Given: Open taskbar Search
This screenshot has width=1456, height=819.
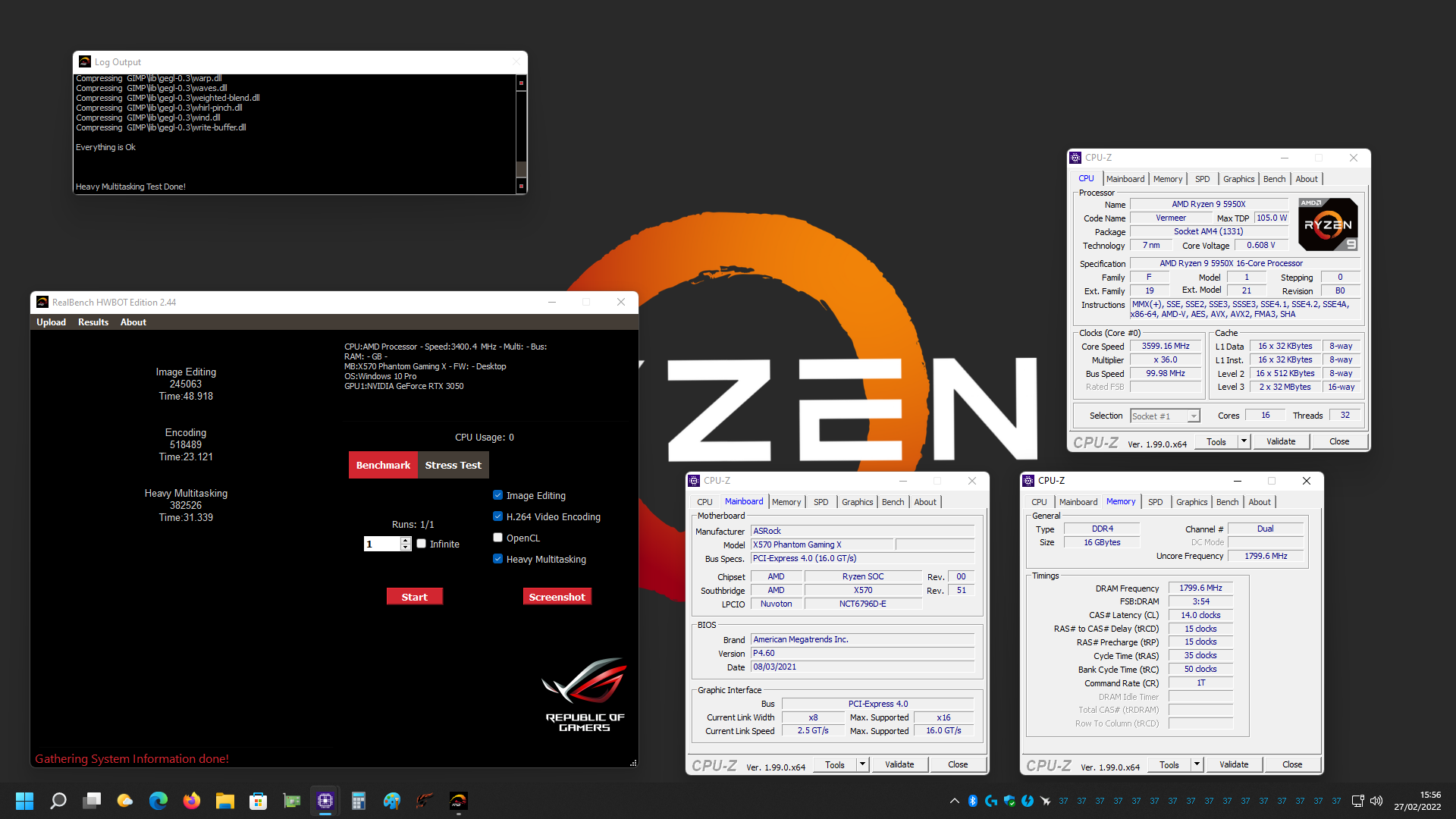Looking at the screenshot, I should pos(58,801).
